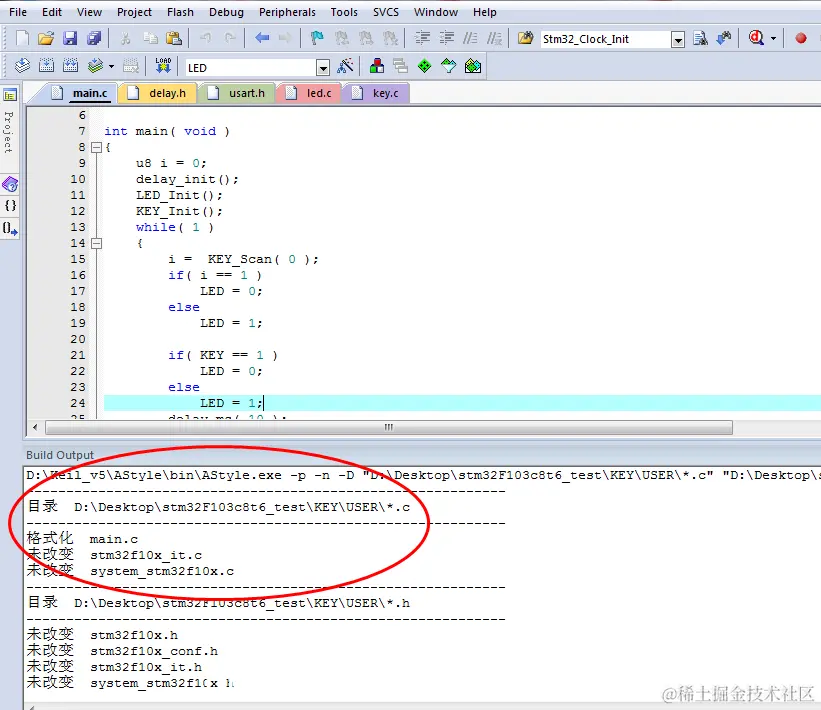Click the LOAD download to flash icon
This screenshot has width=821, height=710.
pyautogui.click(x=163, y=66)
